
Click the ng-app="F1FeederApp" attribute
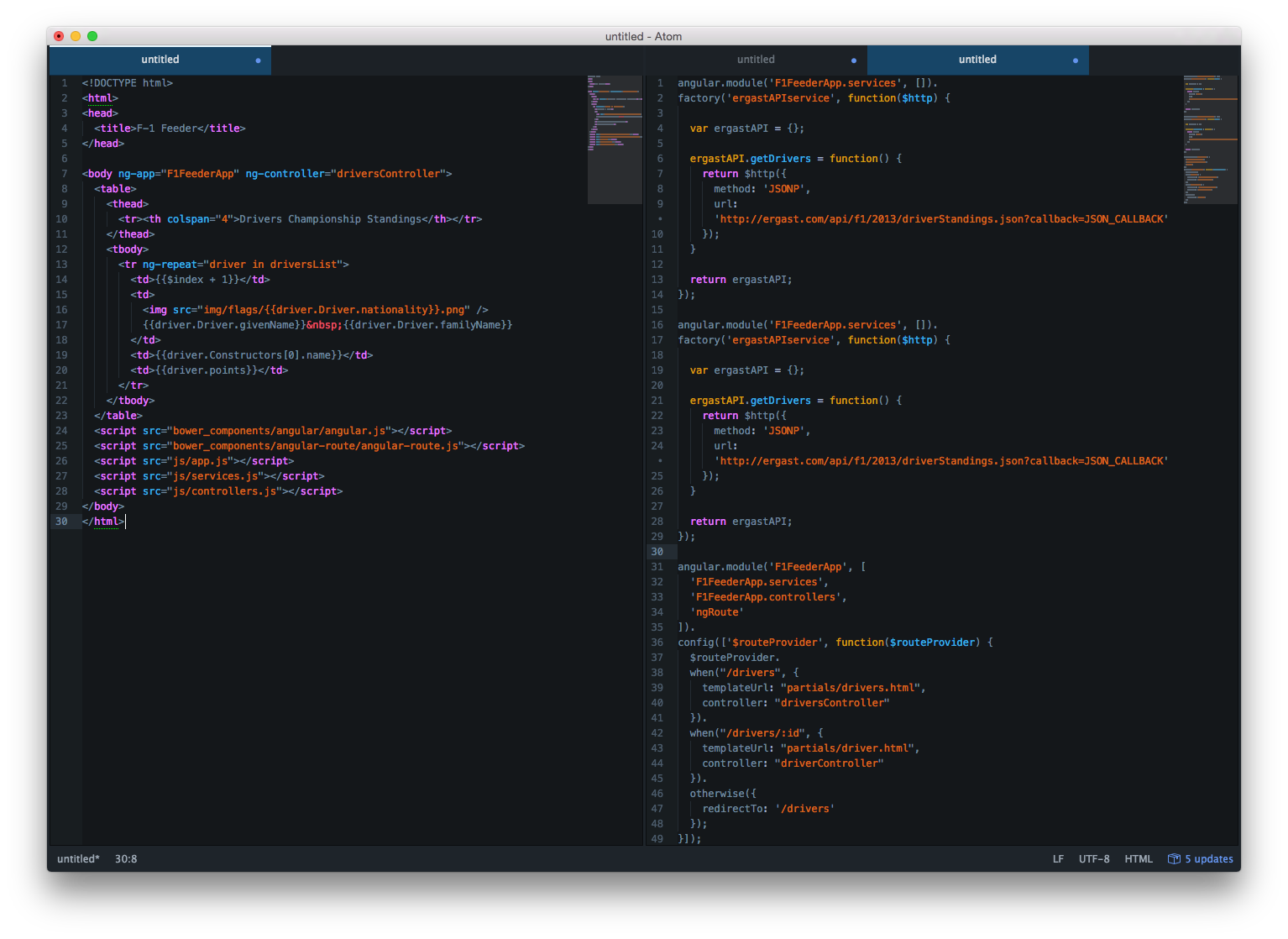coord(179,174)
